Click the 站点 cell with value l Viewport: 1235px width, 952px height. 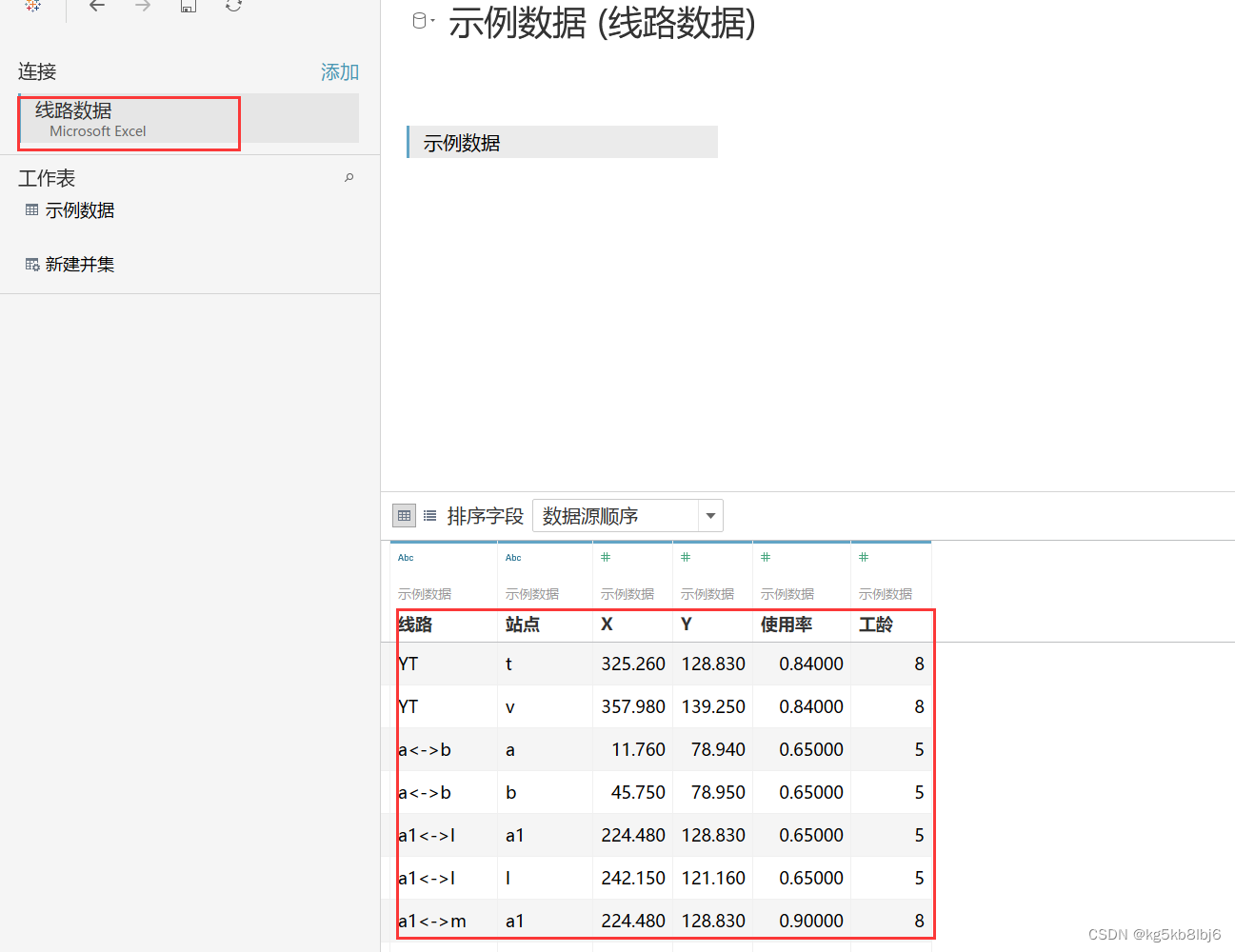546,878
